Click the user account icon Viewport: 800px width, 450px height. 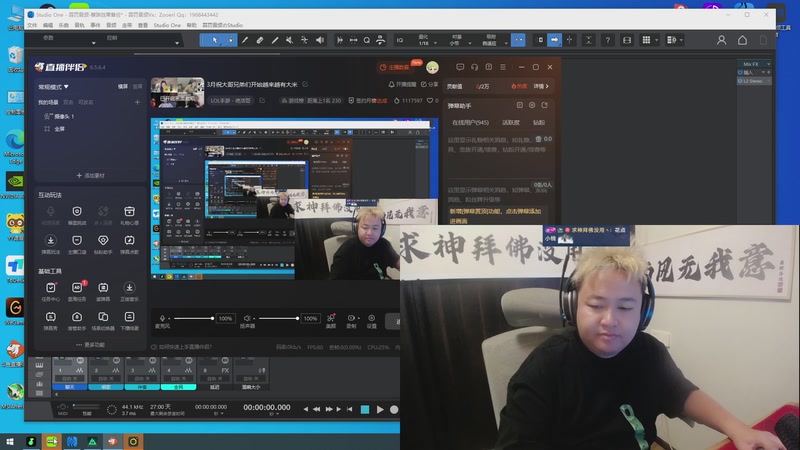point(721,40)
